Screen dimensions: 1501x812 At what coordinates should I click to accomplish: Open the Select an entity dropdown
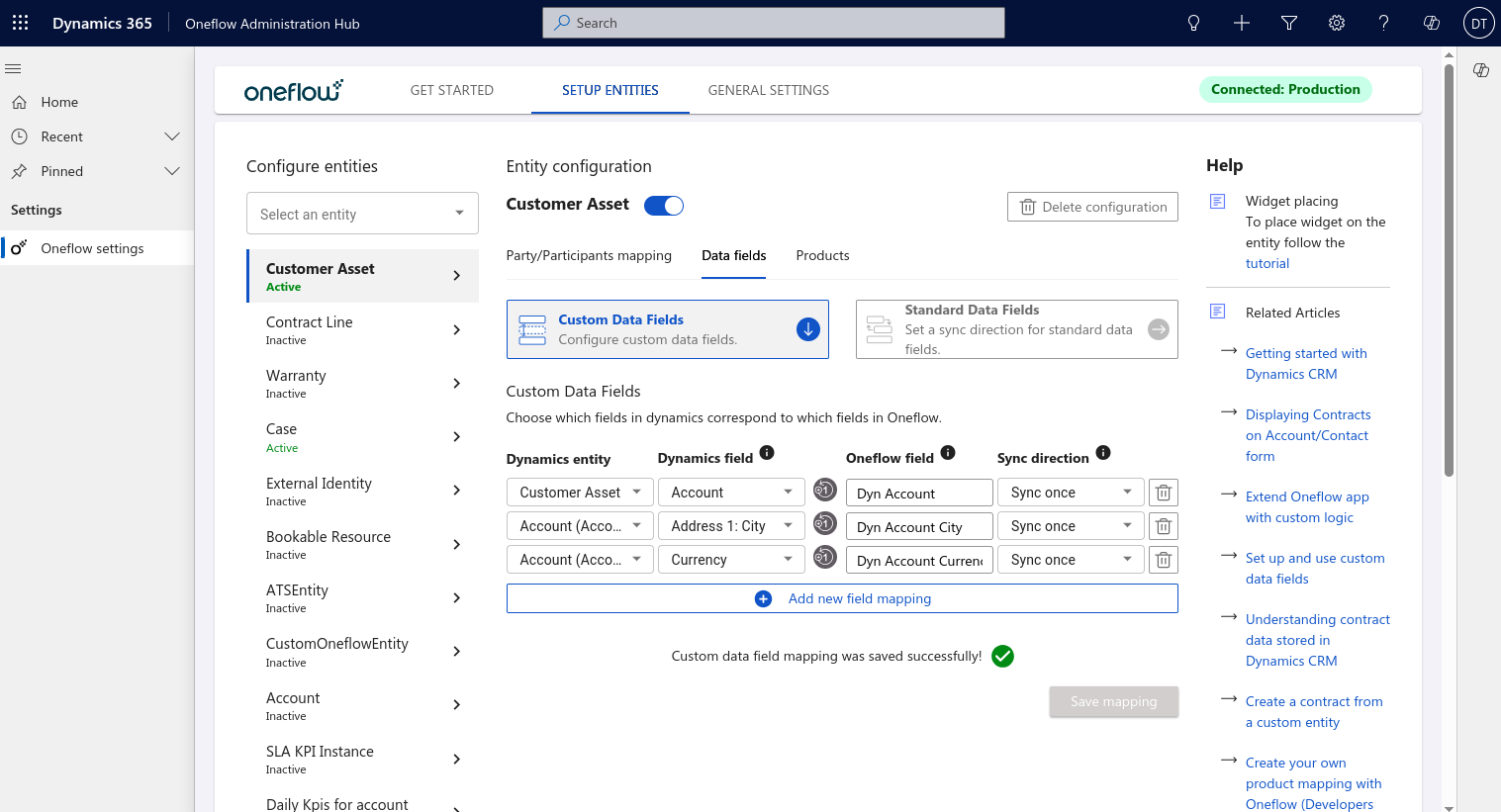point(362,214)
